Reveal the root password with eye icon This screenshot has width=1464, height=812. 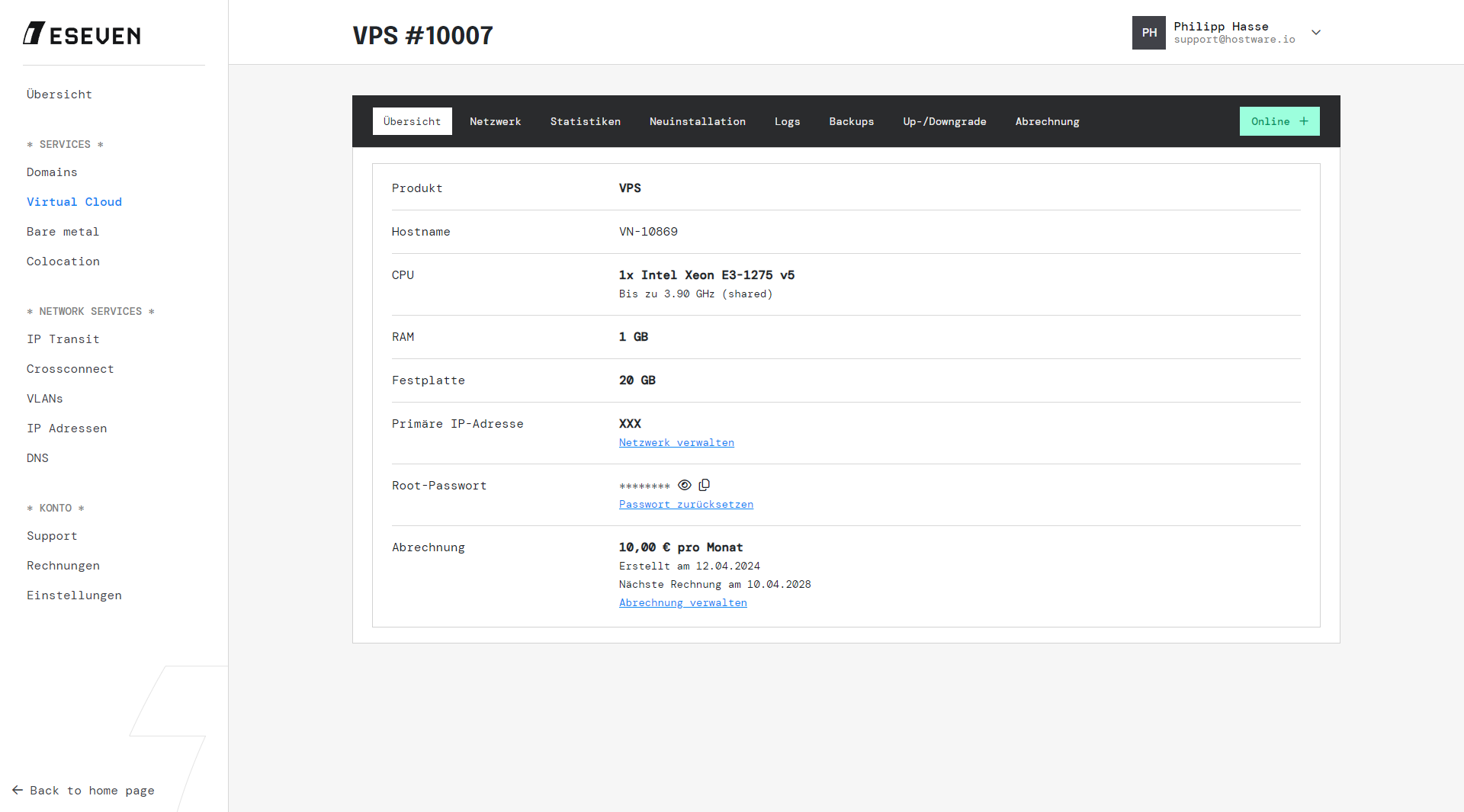tap(685, 485)
